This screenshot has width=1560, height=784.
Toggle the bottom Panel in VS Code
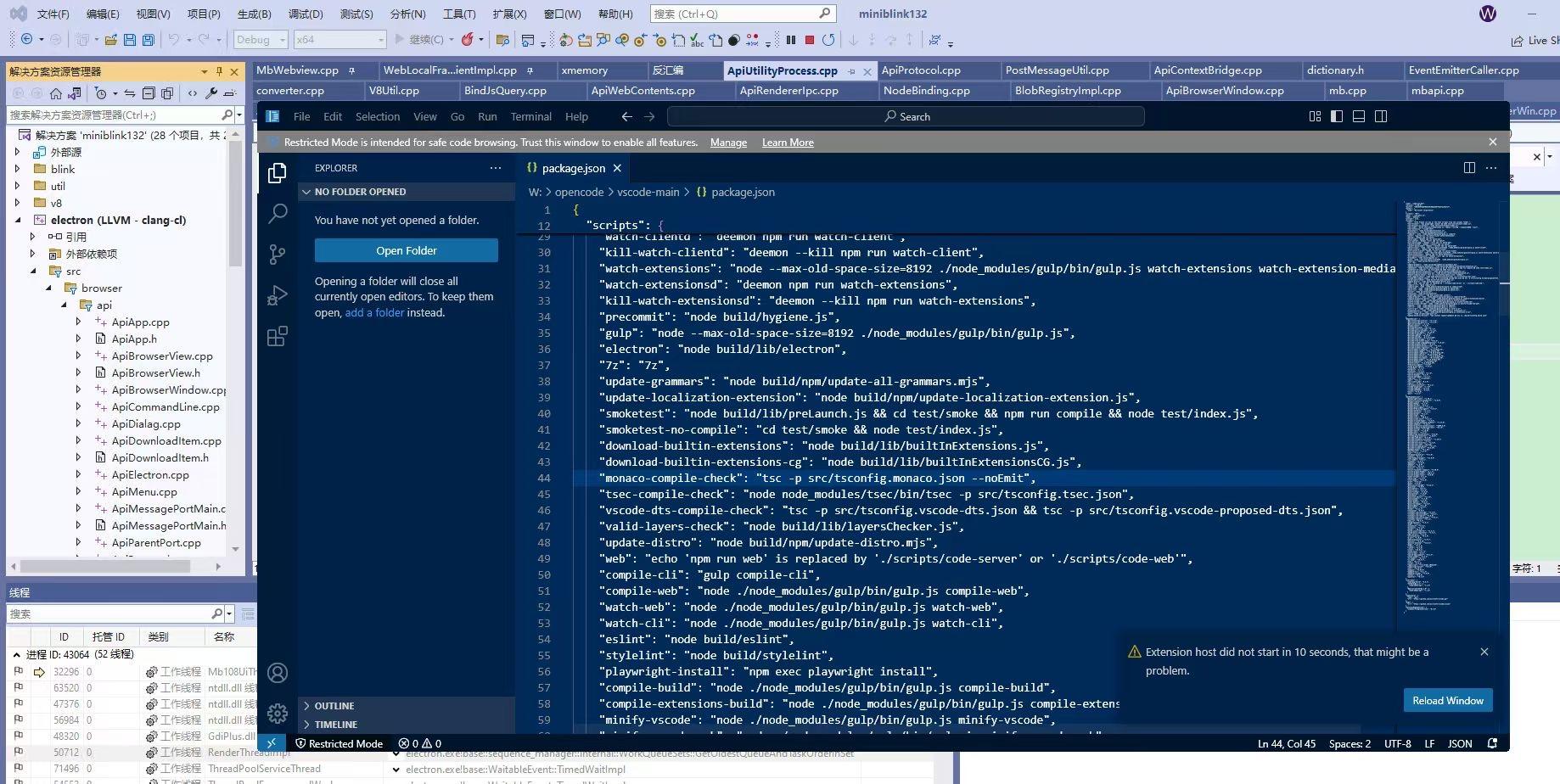click(x=1359, y=116)
